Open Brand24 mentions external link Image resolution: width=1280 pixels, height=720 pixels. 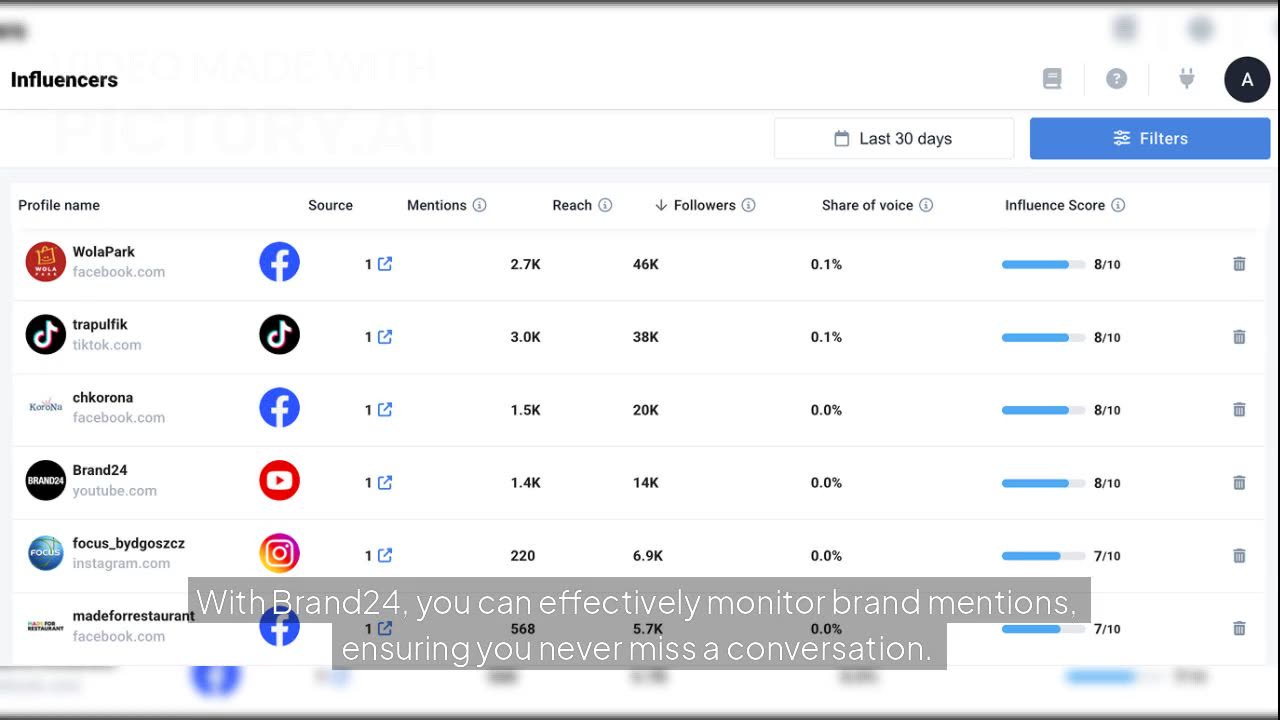point(385,483)
